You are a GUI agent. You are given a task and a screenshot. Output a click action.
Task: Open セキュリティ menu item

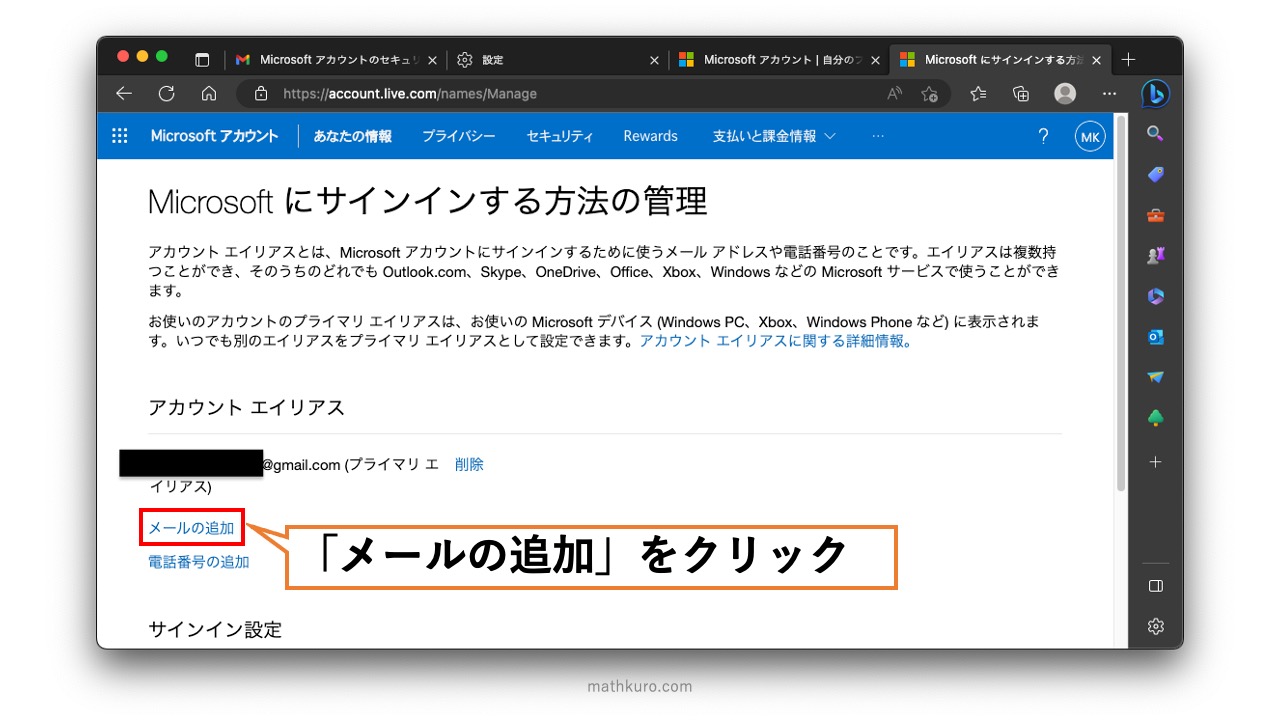click(x=560, y=136)
